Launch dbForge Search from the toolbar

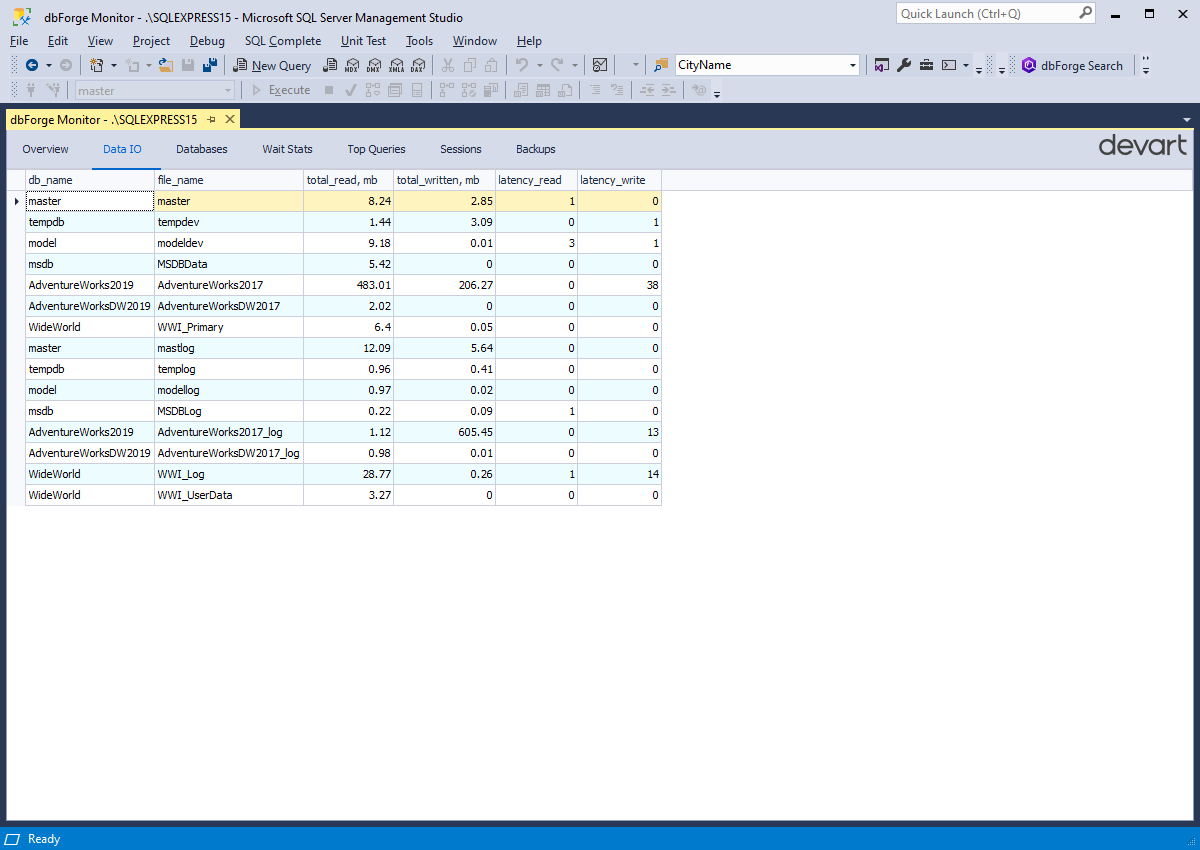pos(1073,65)
